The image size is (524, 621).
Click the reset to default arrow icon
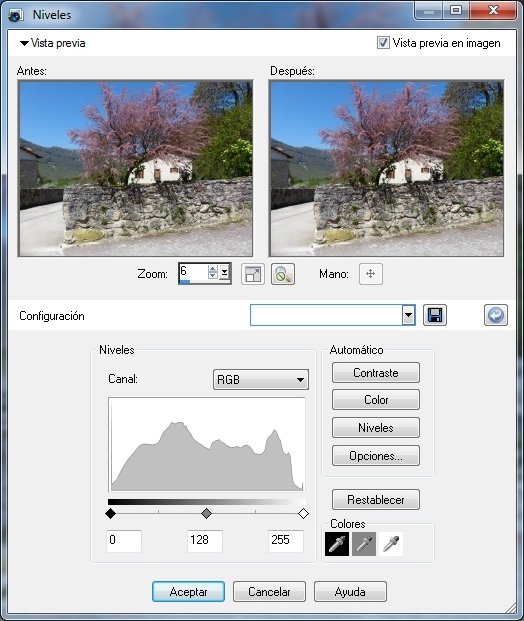point(495,315)
